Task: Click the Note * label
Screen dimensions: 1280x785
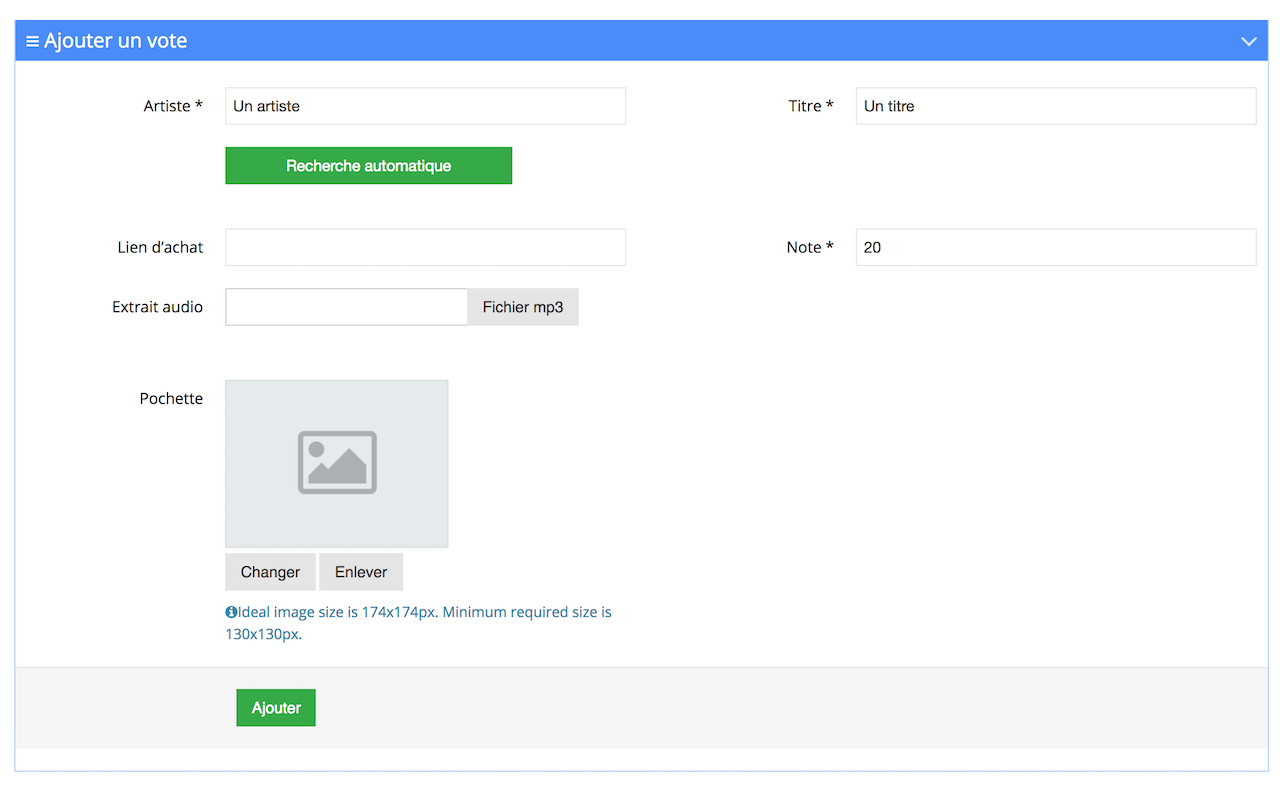Action: pyautogui.click(x=810, y=247)
